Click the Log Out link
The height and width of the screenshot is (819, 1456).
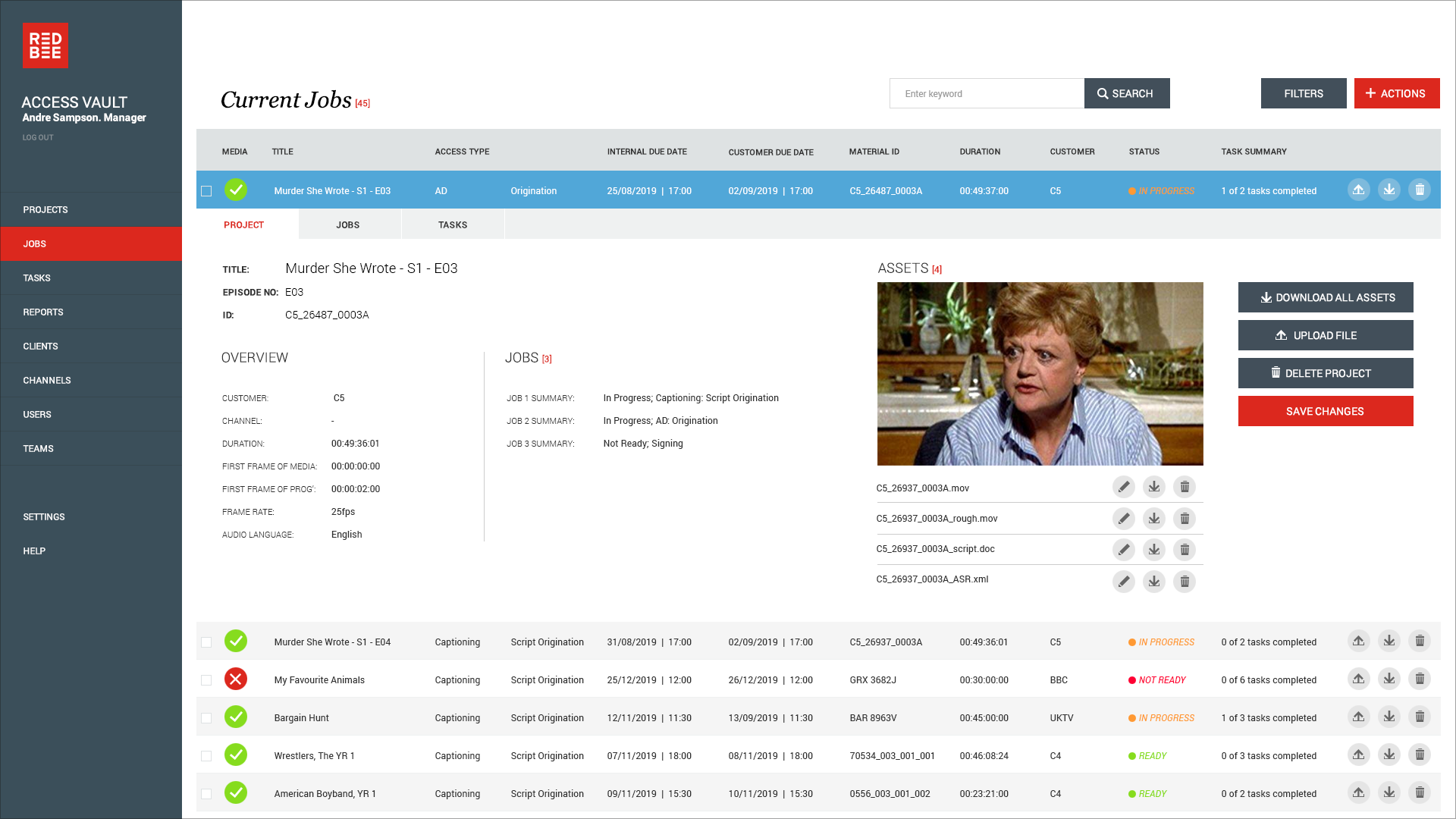tap(38, 137)
